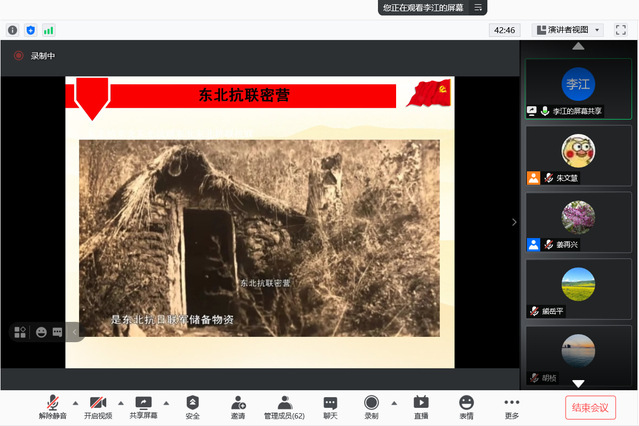Open the 邀请 invite icon
This screenshot has width=639, height=426.
pyautogui.click(x=238, y=406)
